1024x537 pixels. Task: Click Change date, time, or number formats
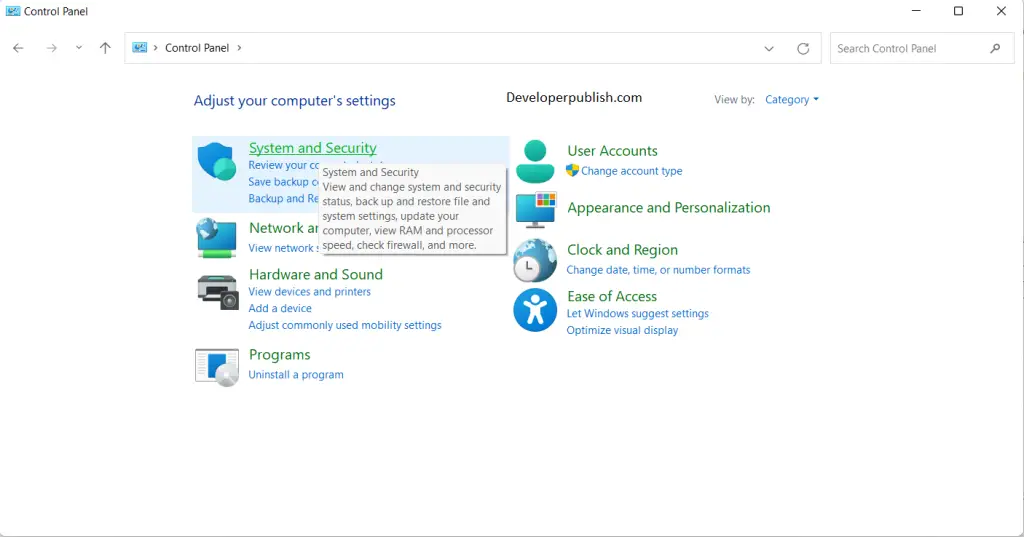[658, 270]
